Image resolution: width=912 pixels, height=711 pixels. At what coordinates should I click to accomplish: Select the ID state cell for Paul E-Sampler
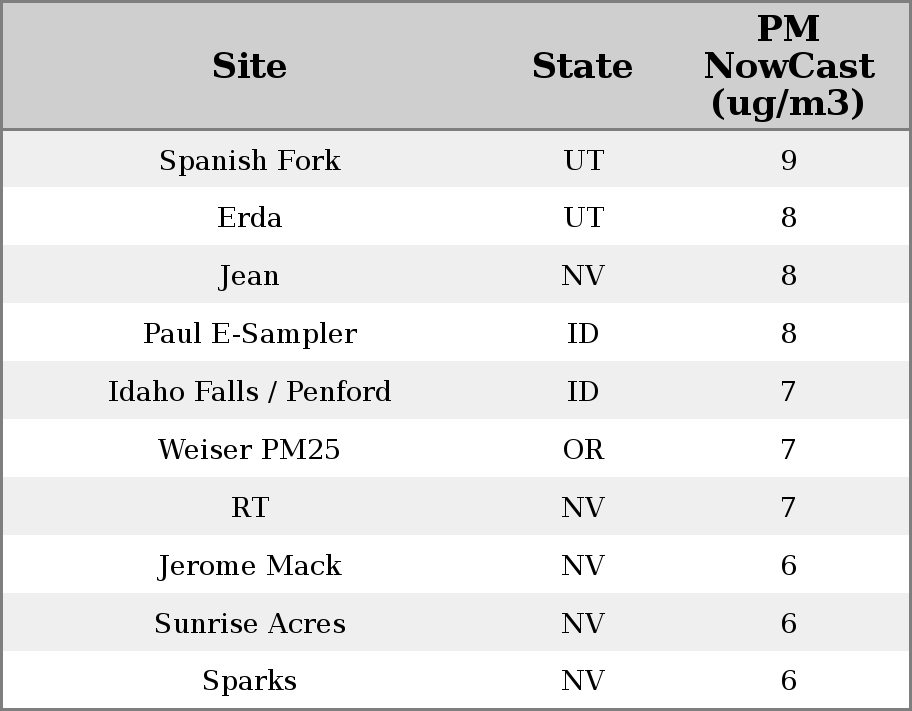(583, 334)
